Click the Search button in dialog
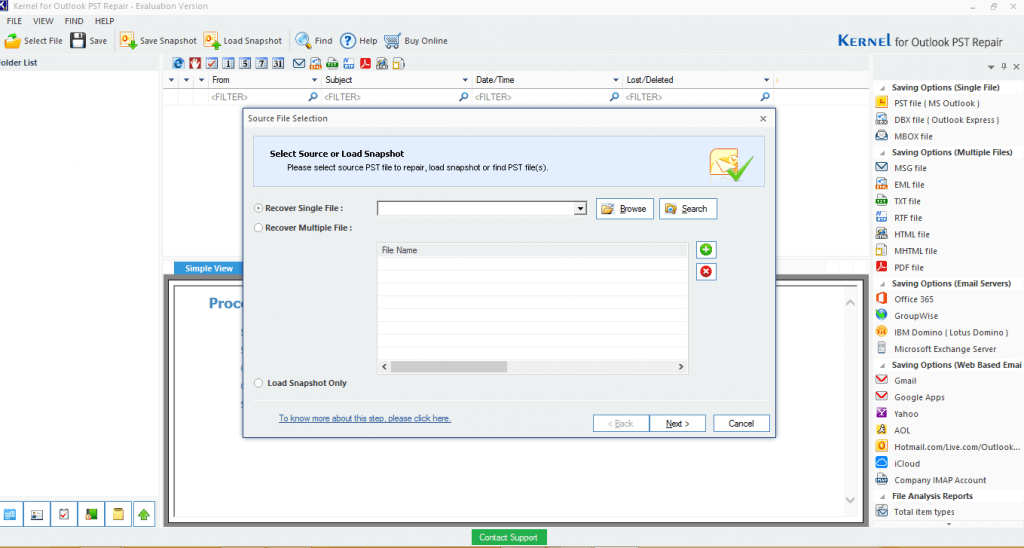 pos(688,208)
